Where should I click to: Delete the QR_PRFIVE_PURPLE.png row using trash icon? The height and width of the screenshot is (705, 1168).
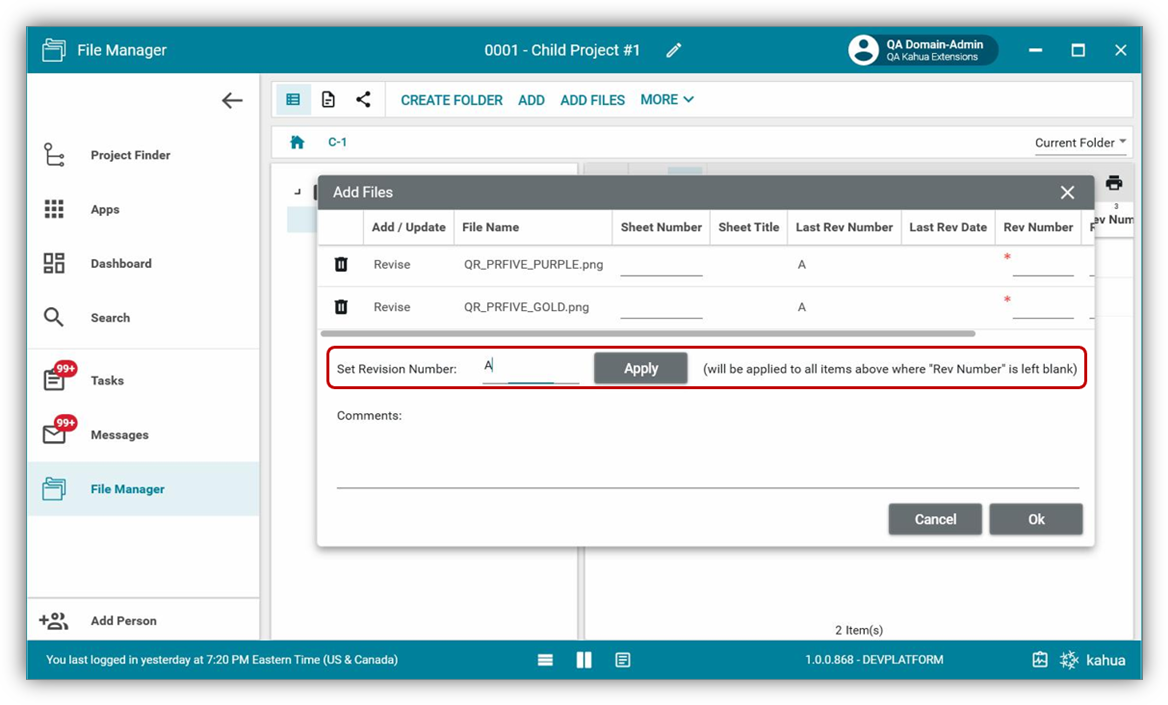point(341,265)
